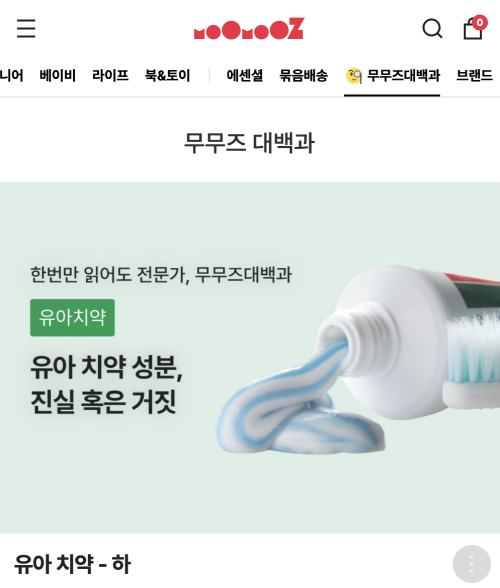Click the 무무즈 대백과 page heading

click(249, 143)
